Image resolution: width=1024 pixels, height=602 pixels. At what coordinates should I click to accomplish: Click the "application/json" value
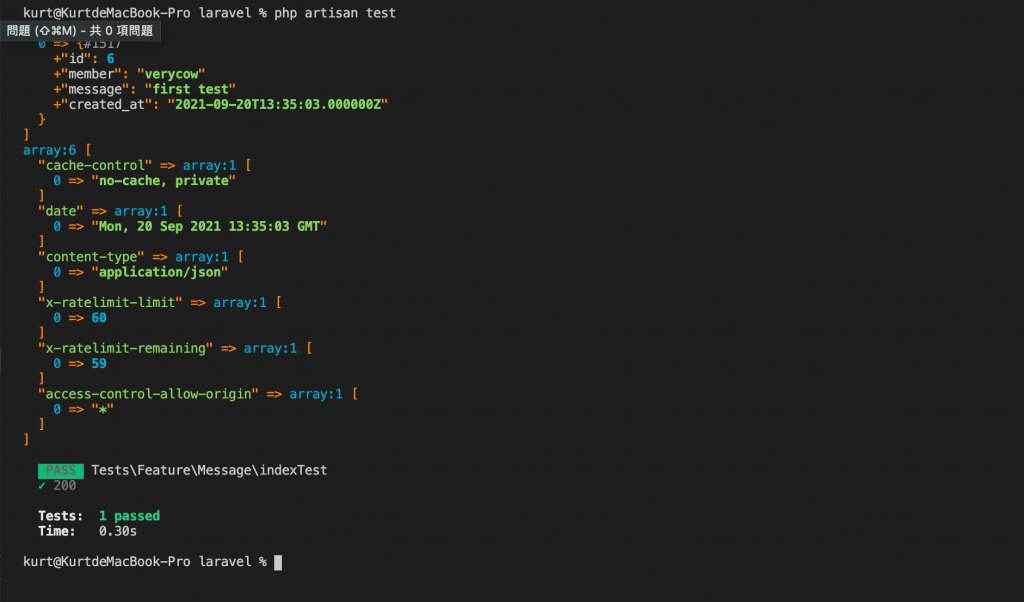159,272
